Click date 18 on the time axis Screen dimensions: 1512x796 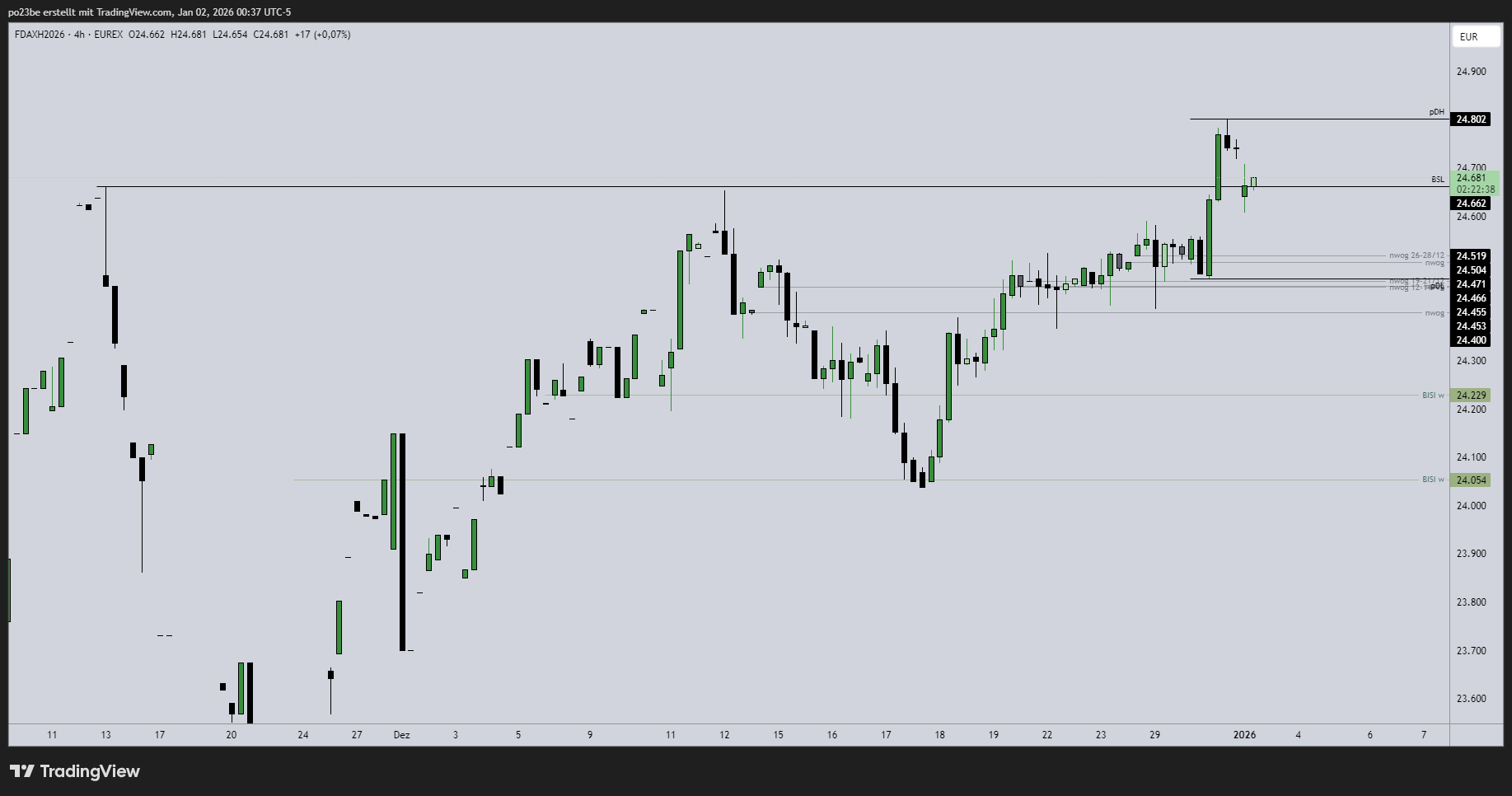tap(939, 735)
